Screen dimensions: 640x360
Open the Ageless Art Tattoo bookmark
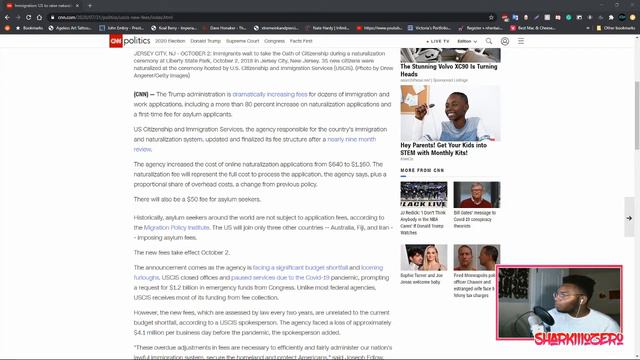coord(70,28)
